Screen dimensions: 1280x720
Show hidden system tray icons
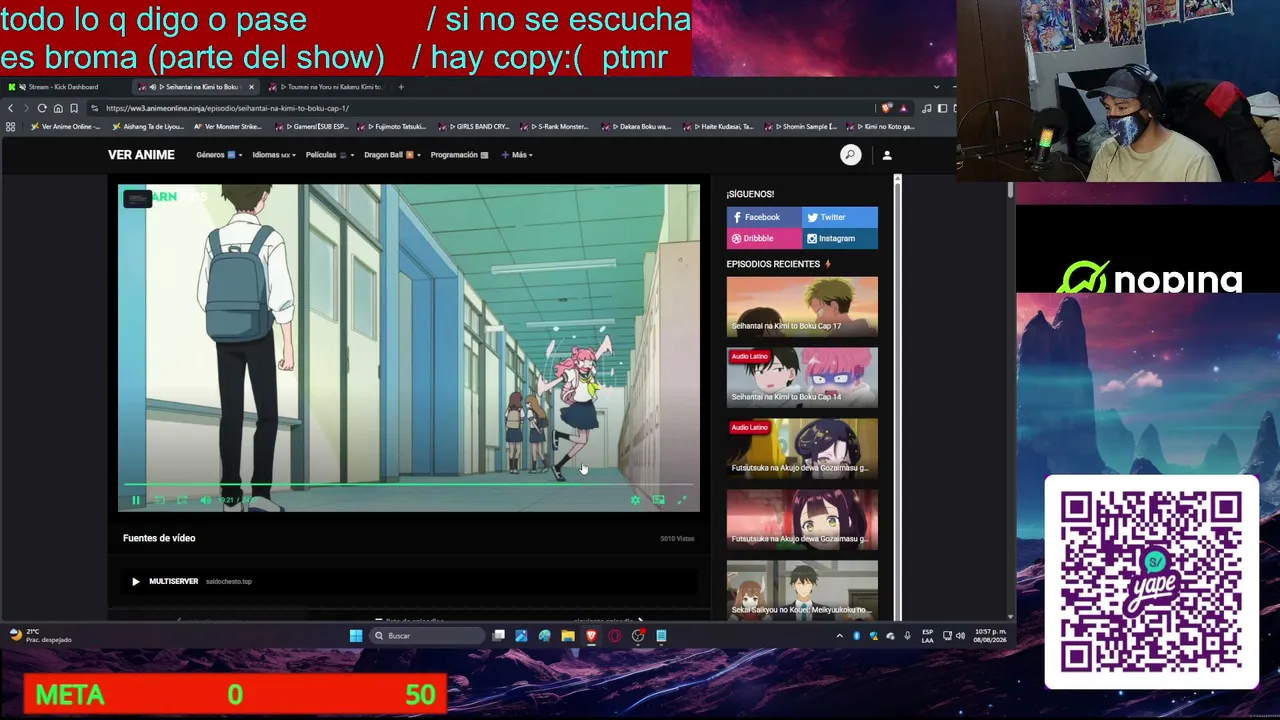point(839,636)
